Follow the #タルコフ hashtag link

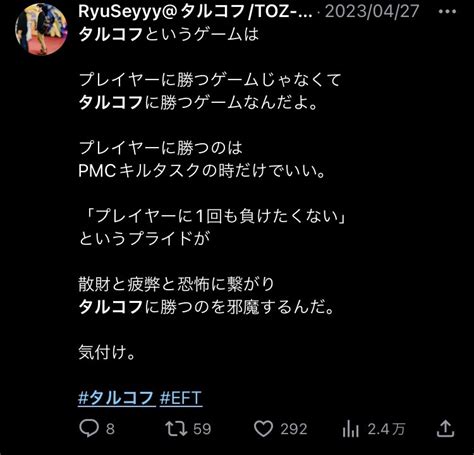click(117, 398)
